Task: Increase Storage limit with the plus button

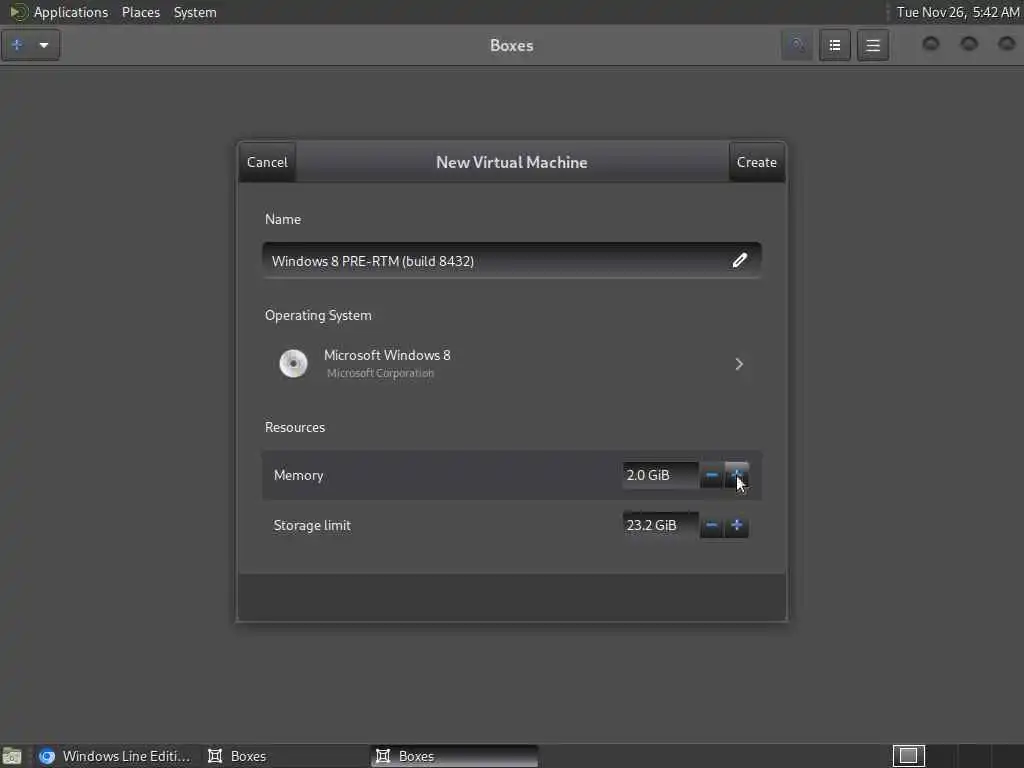Action: tap(737, 525)
